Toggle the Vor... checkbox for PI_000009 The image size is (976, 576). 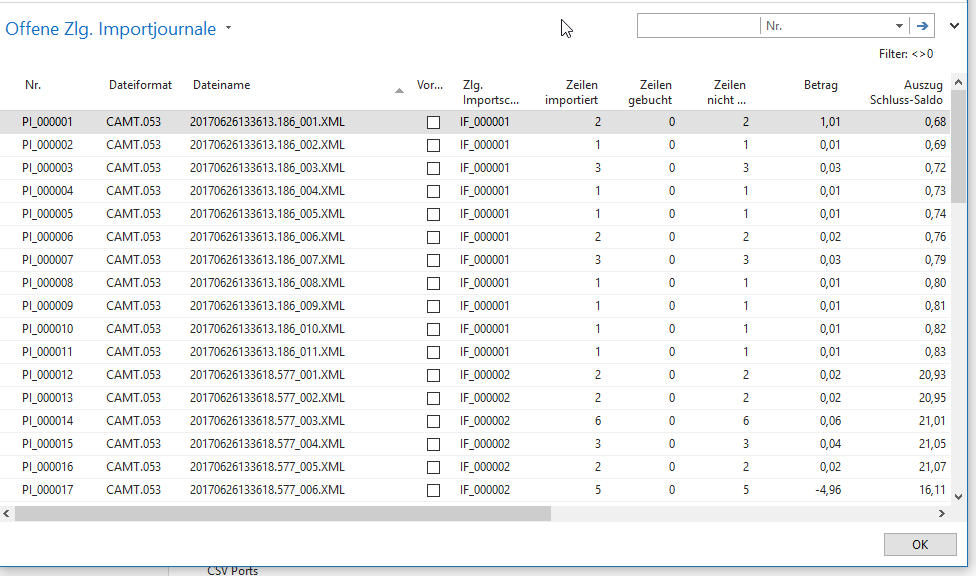tap(433, 307)
